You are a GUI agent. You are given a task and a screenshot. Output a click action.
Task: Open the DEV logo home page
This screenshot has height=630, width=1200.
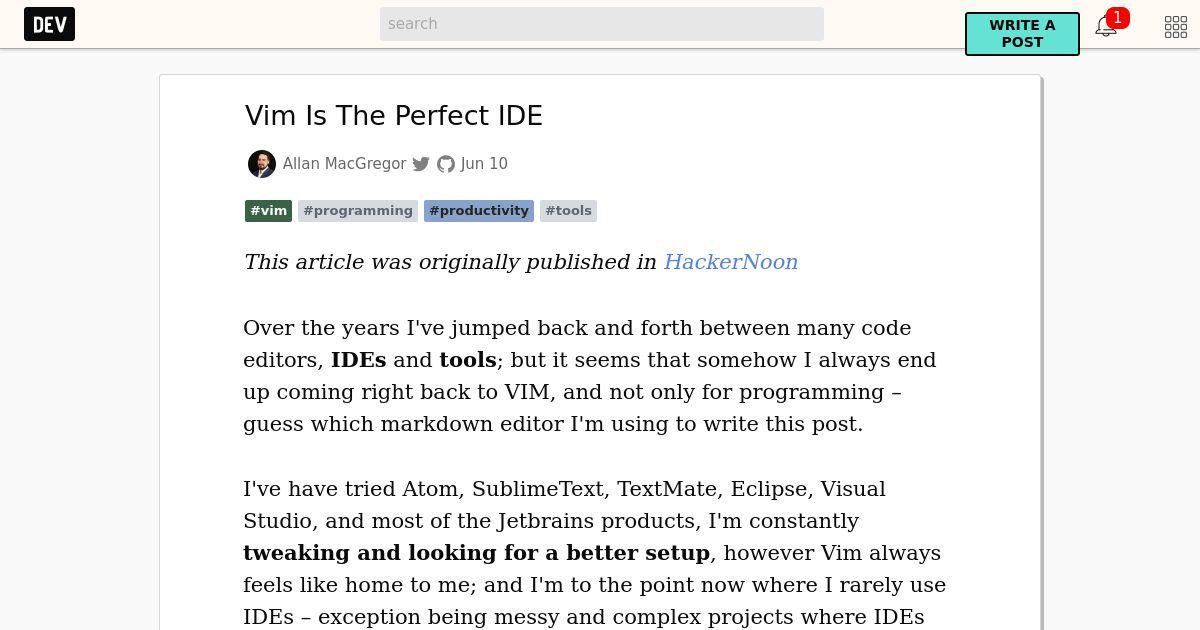(49, 24)
